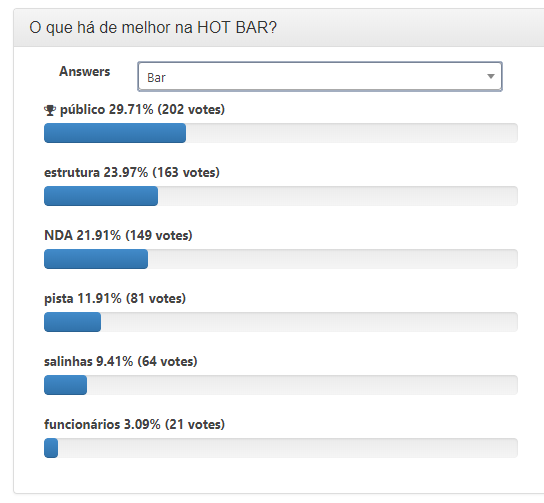
Task: Click the empty track of the público bar
Action: (351, 133)
